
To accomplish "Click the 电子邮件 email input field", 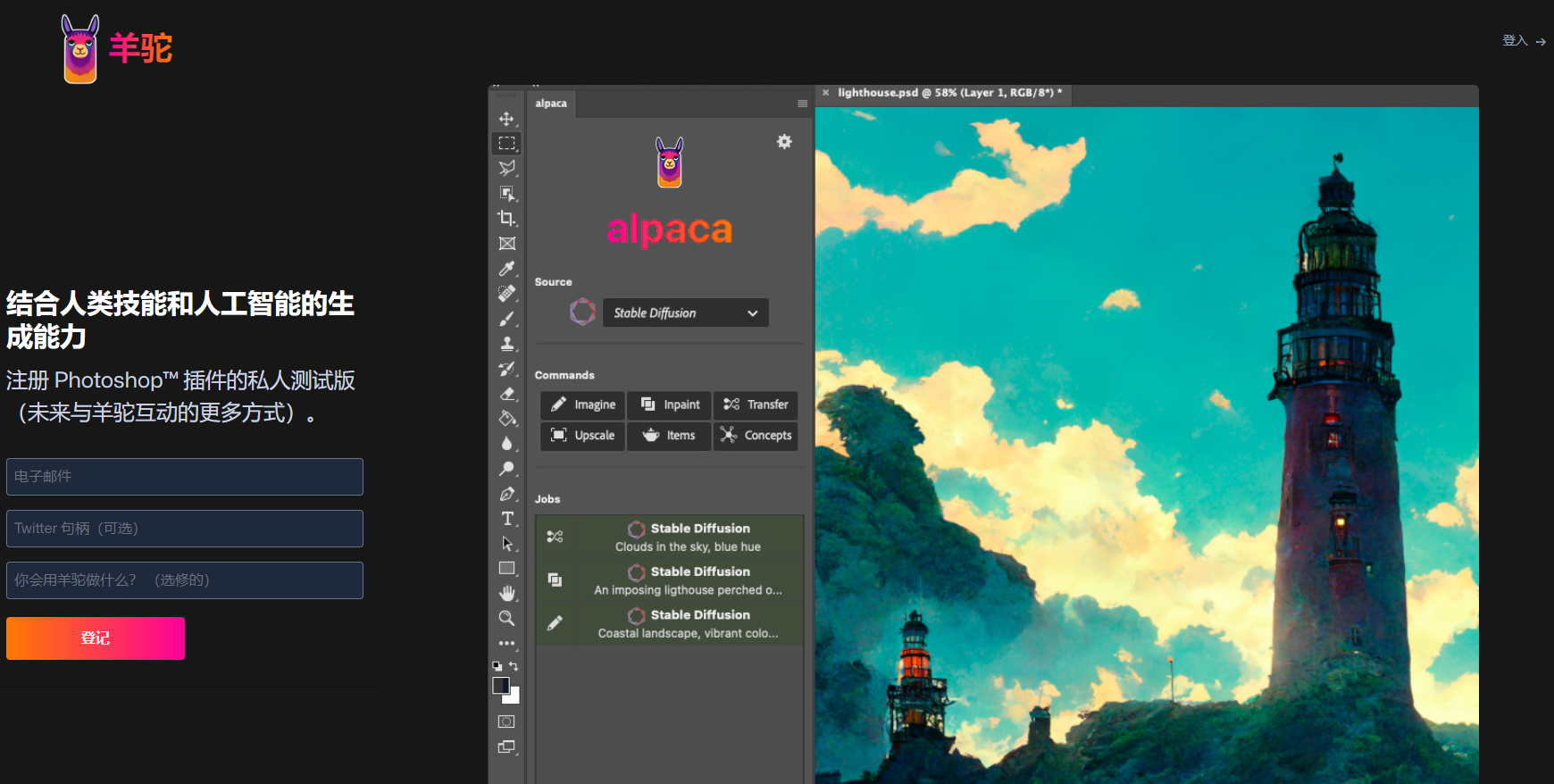I will [185, 477].
